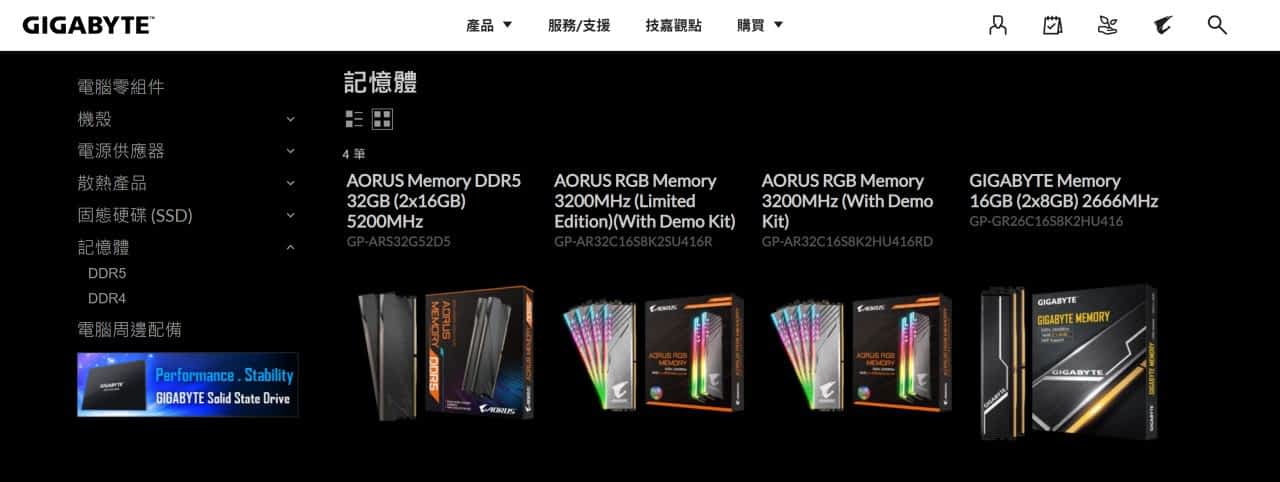This screenshot has height=482, width=1280.
Task: Click the search magnifier icon
Action: coord(1217,25)
